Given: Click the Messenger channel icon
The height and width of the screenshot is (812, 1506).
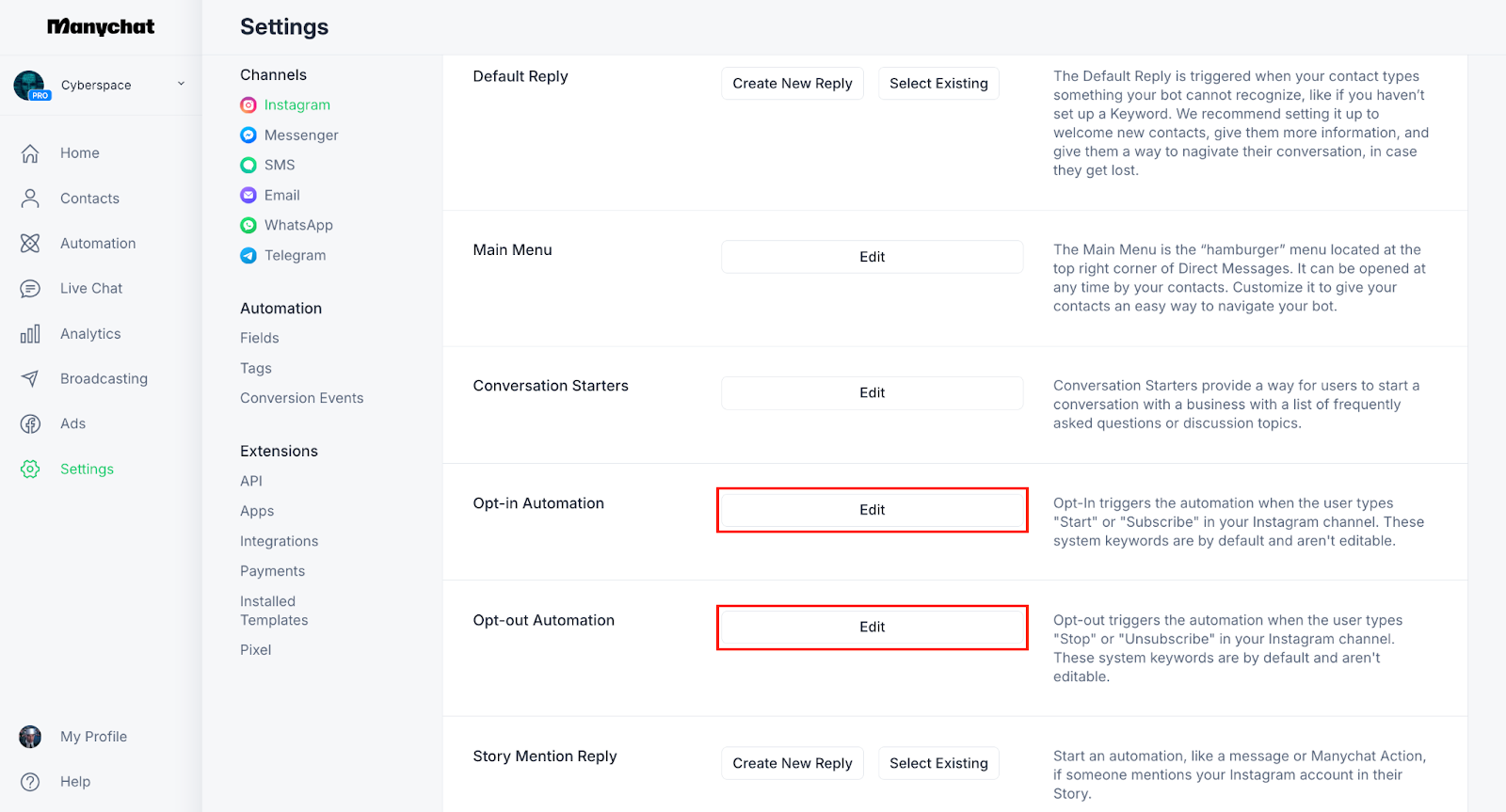Looking at the screenshot, I should (248, 135).
